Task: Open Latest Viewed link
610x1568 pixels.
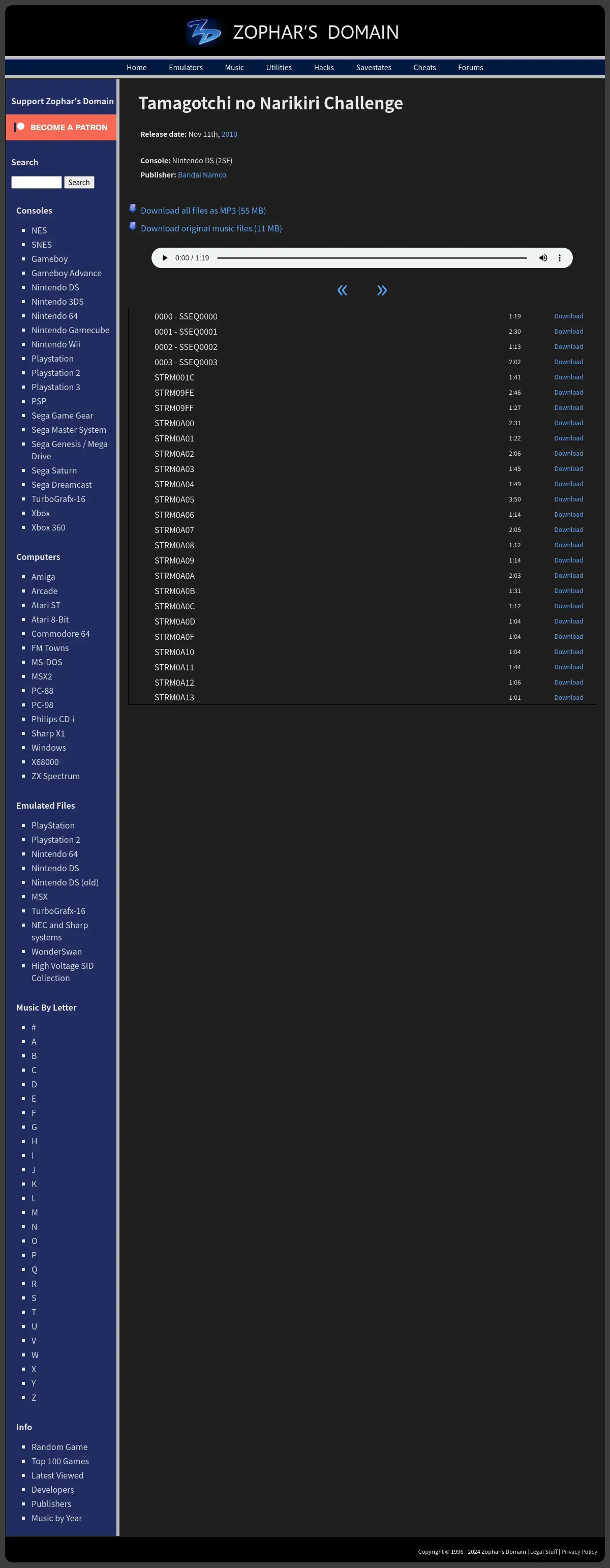Action: tap(57, 1475)
